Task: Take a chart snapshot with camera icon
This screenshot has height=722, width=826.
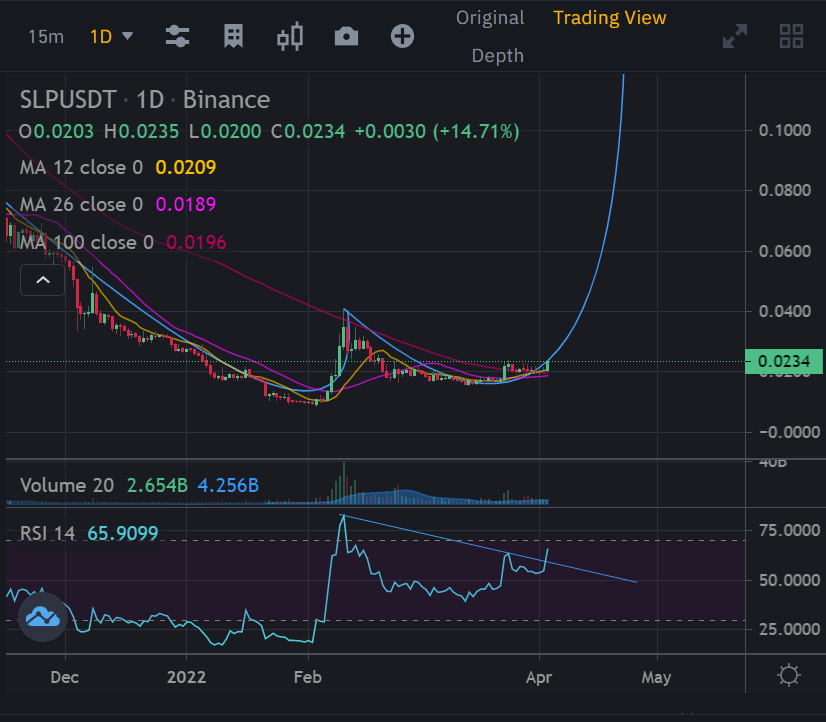Action: (346, 37)
